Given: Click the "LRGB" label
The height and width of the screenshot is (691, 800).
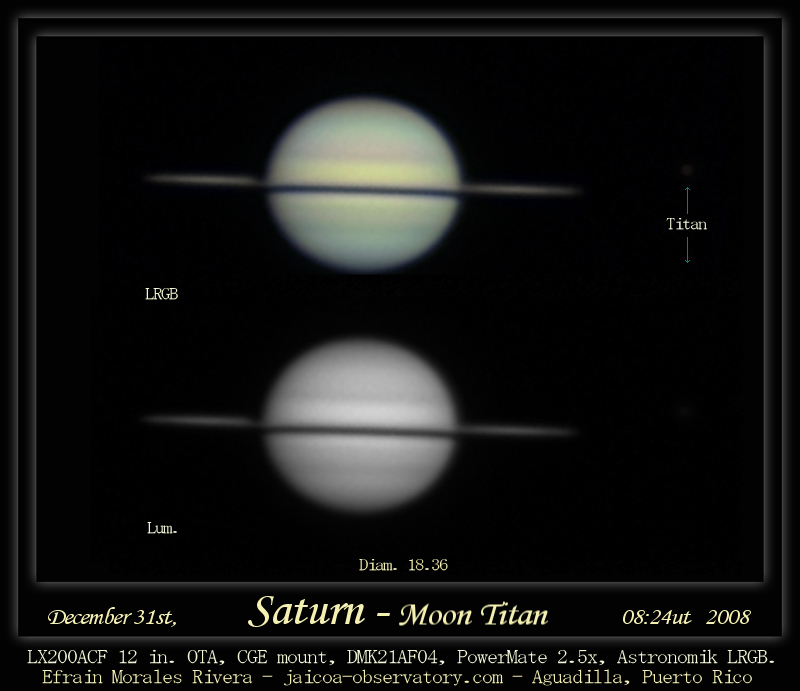Looking at the screenshot, I should pyautogui.click(x=161, y=294).
